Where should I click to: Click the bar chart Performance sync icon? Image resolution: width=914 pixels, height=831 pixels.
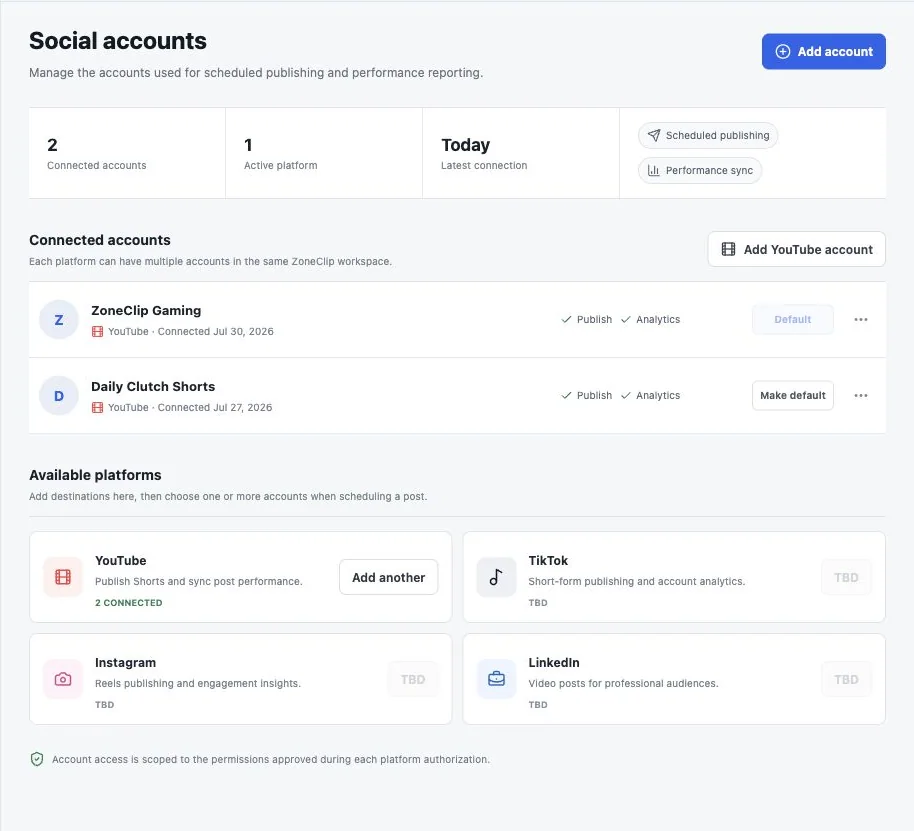click(x=654, y=170)
